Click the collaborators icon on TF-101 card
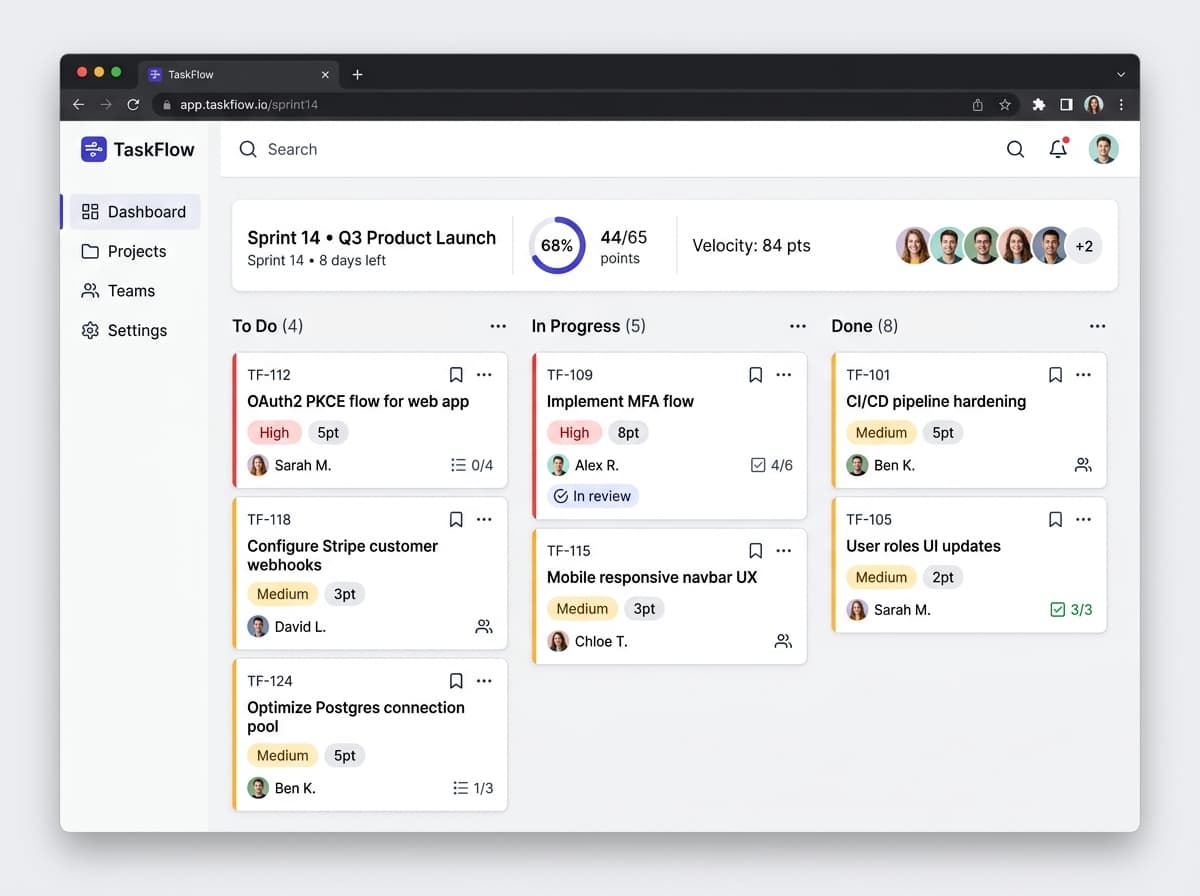 tap(1083, 465)
